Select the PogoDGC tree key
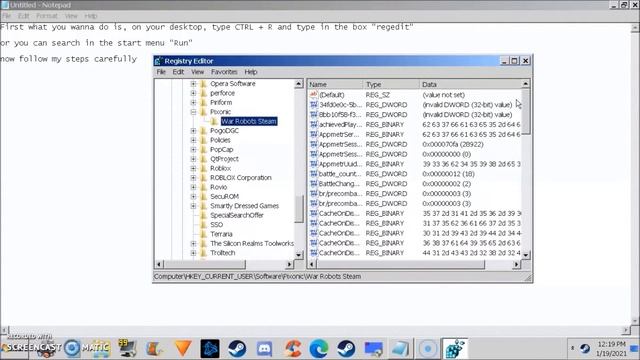 (224, 131)
